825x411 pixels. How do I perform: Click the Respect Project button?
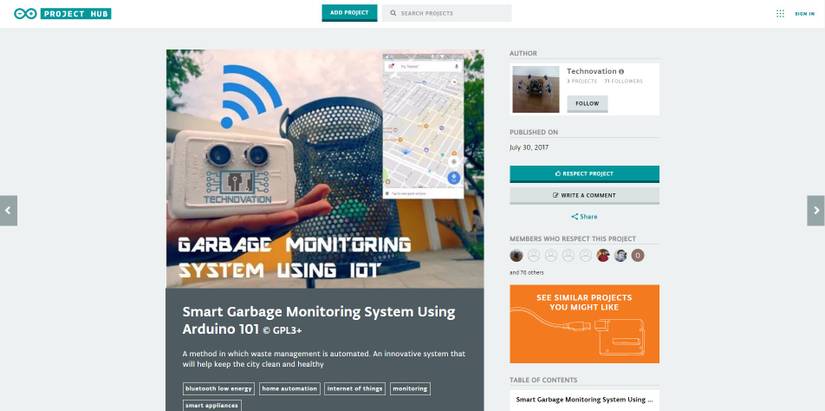pyautogui.click(x=584, y=174)
